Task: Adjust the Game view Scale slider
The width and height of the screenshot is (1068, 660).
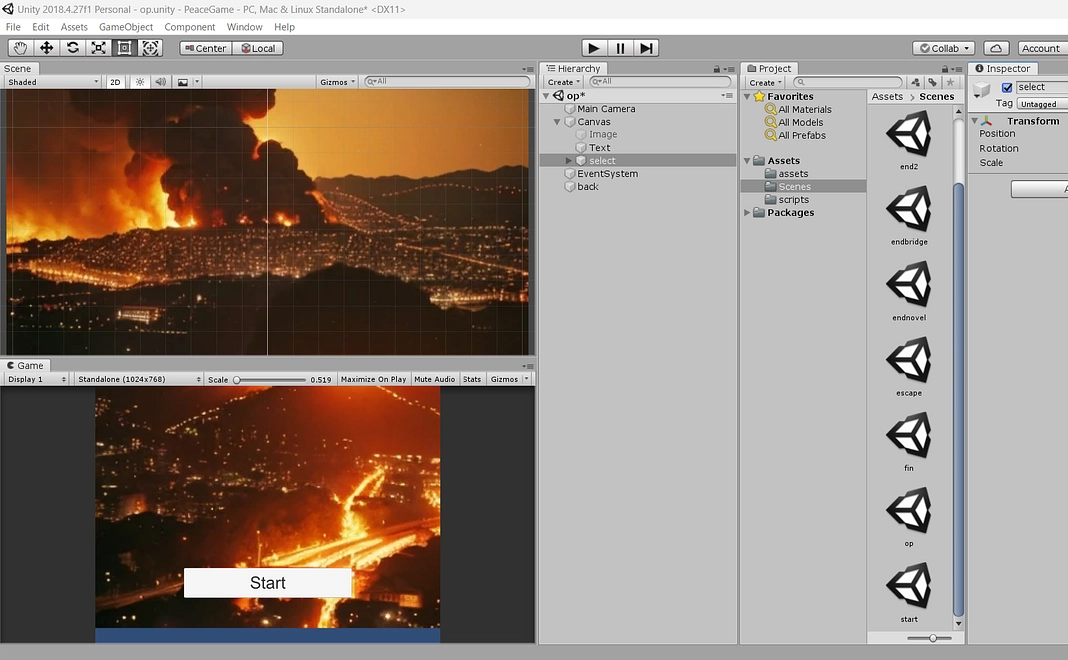Action: [x=238, y=380]
